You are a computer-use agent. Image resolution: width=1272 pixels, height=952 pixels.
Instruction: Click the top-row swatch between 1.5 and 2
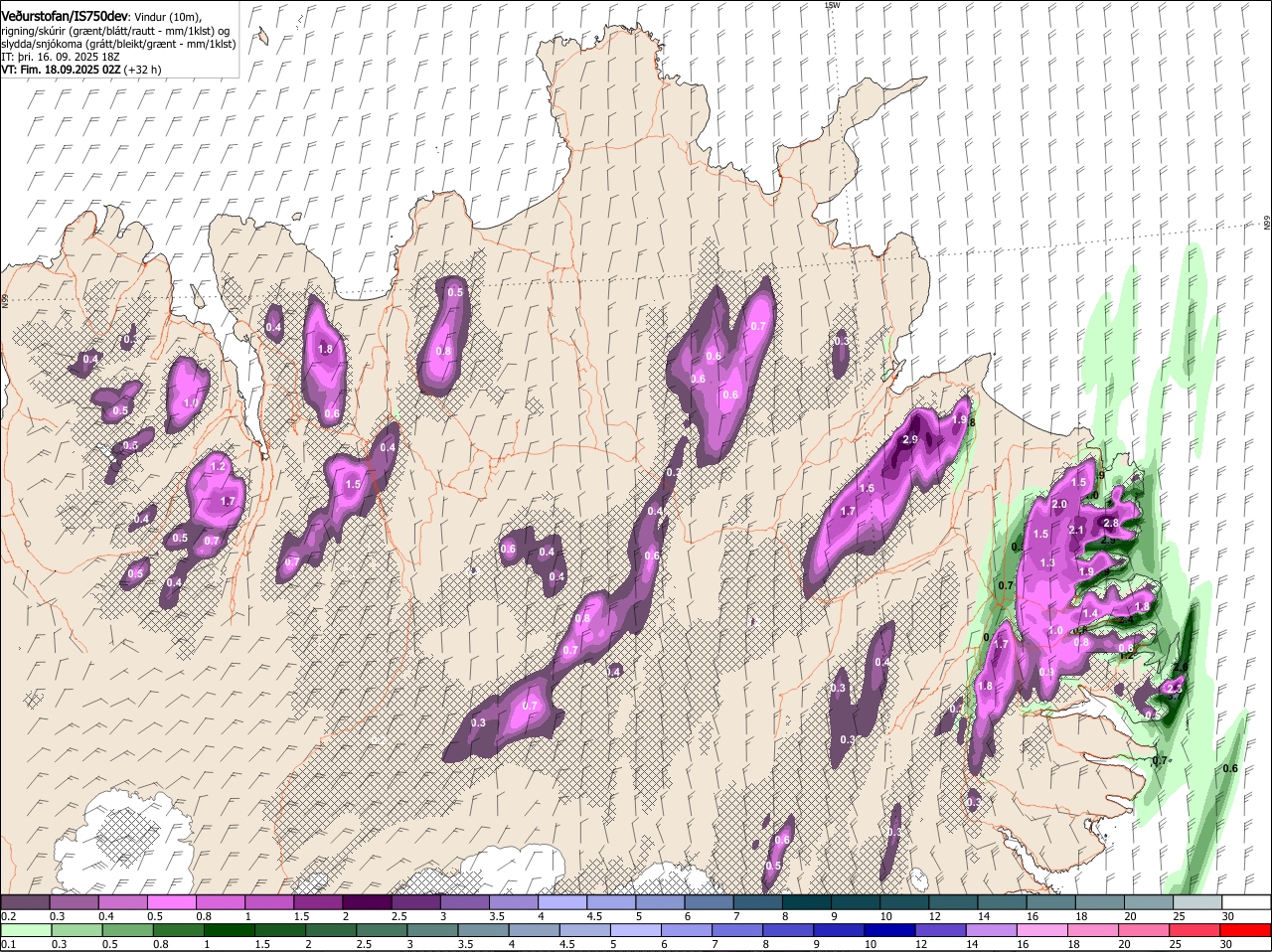318,902
